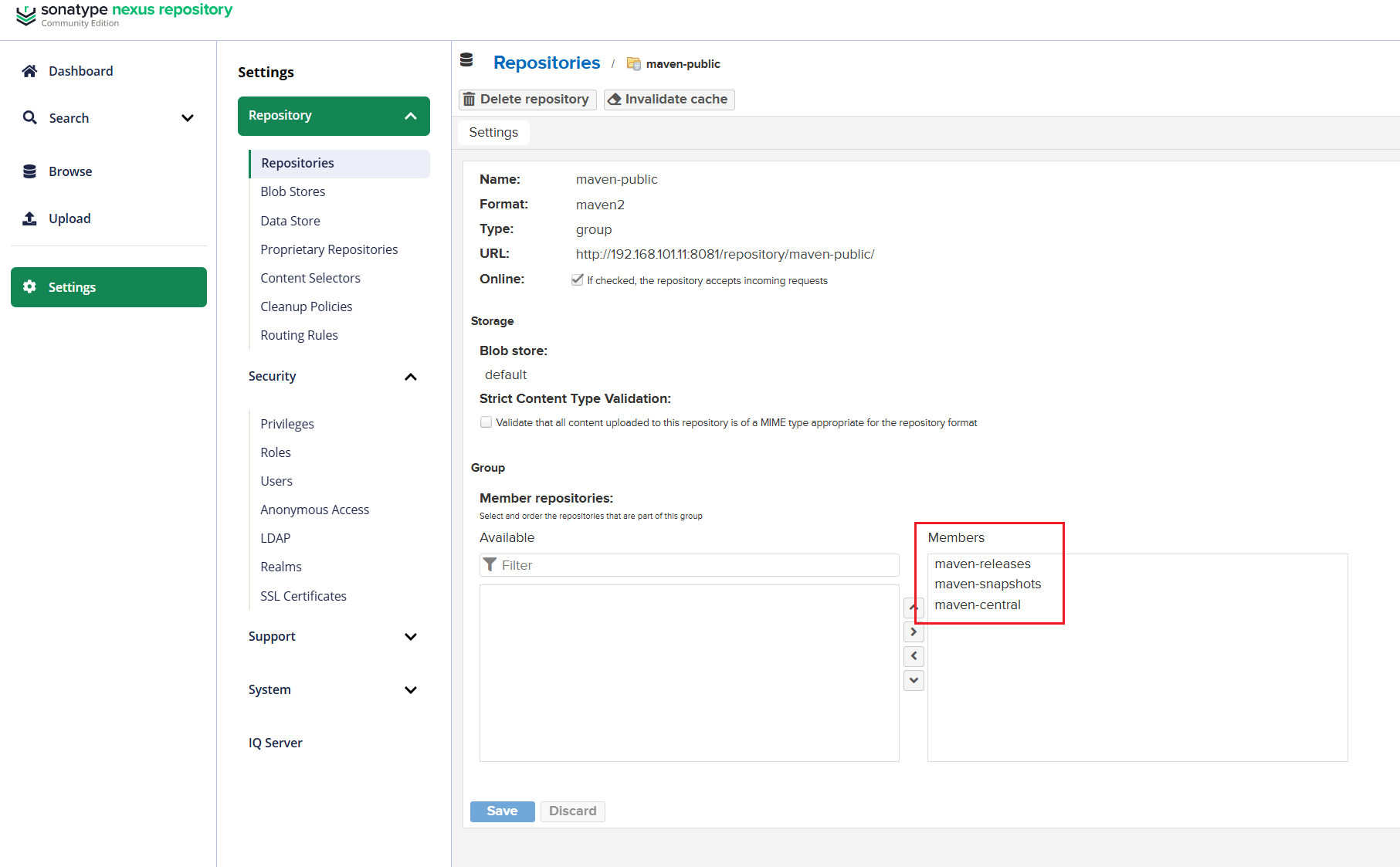Open Users under Security
The width and height of the screenshot is (1400, 867).
point(276,481)
